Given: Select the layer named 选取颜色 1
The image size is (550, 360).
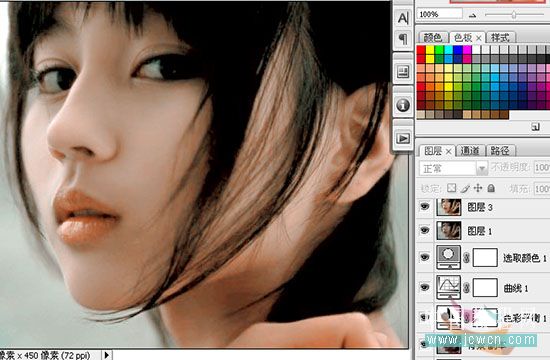Looking at the screenshot, I should [525, 258].
